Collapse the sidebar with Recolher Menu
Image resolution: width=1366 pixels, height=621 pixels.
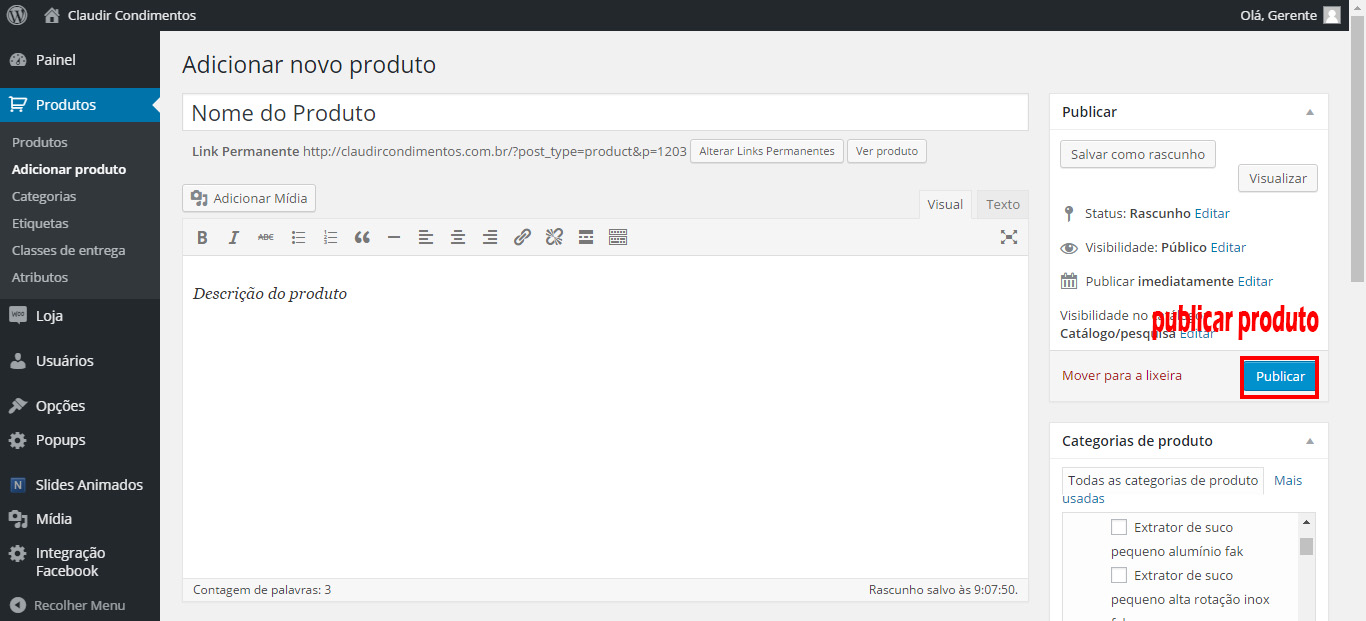tap(67, 605)
